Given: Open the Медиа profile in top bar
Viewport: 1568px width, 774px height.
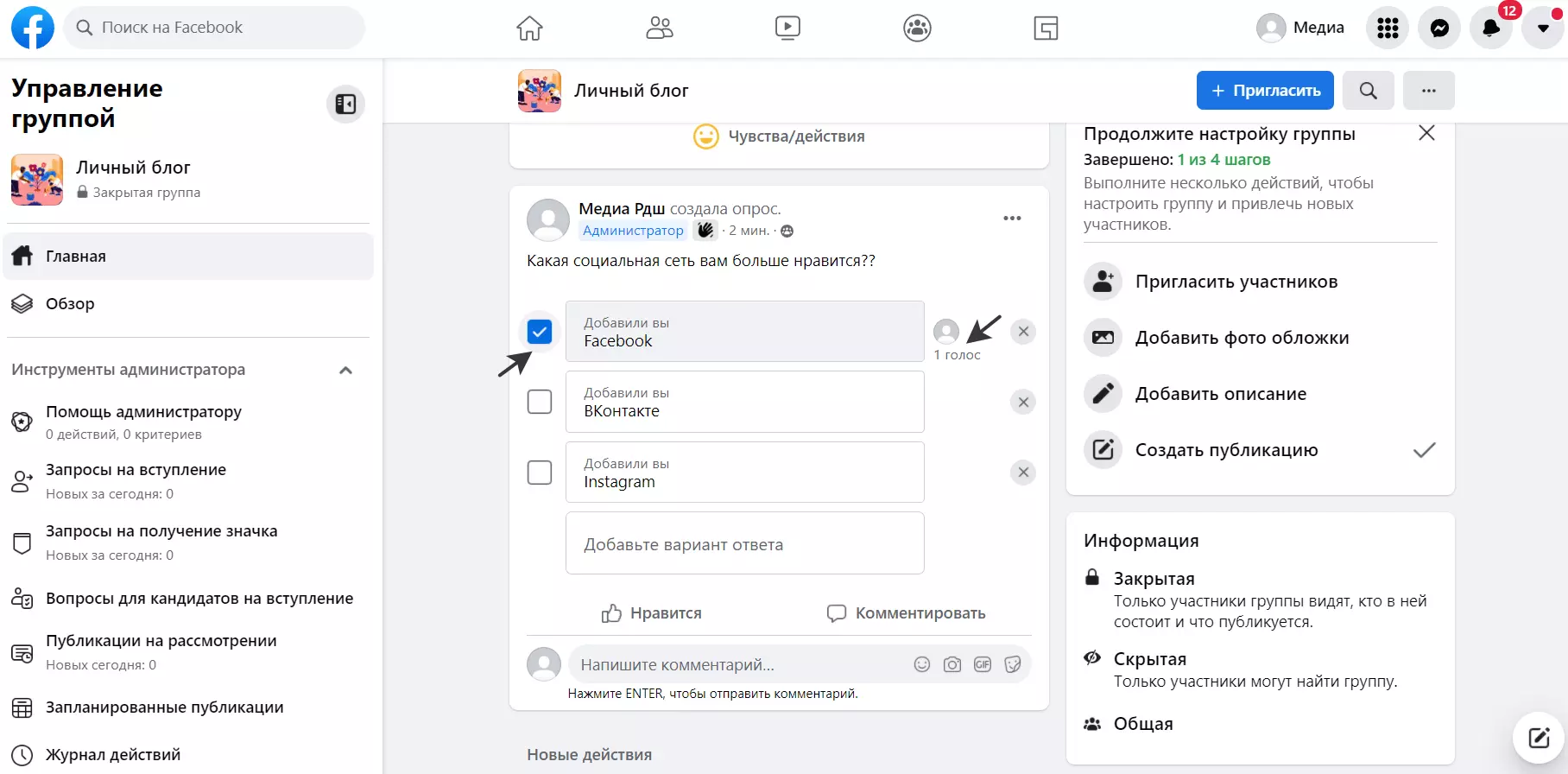Looking at the screenshot, I should 1300,28.
